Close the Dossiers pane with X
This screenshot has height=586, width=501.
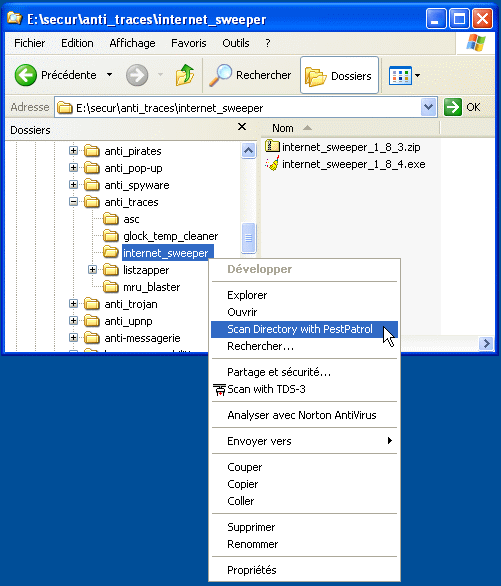click(242, 127)
